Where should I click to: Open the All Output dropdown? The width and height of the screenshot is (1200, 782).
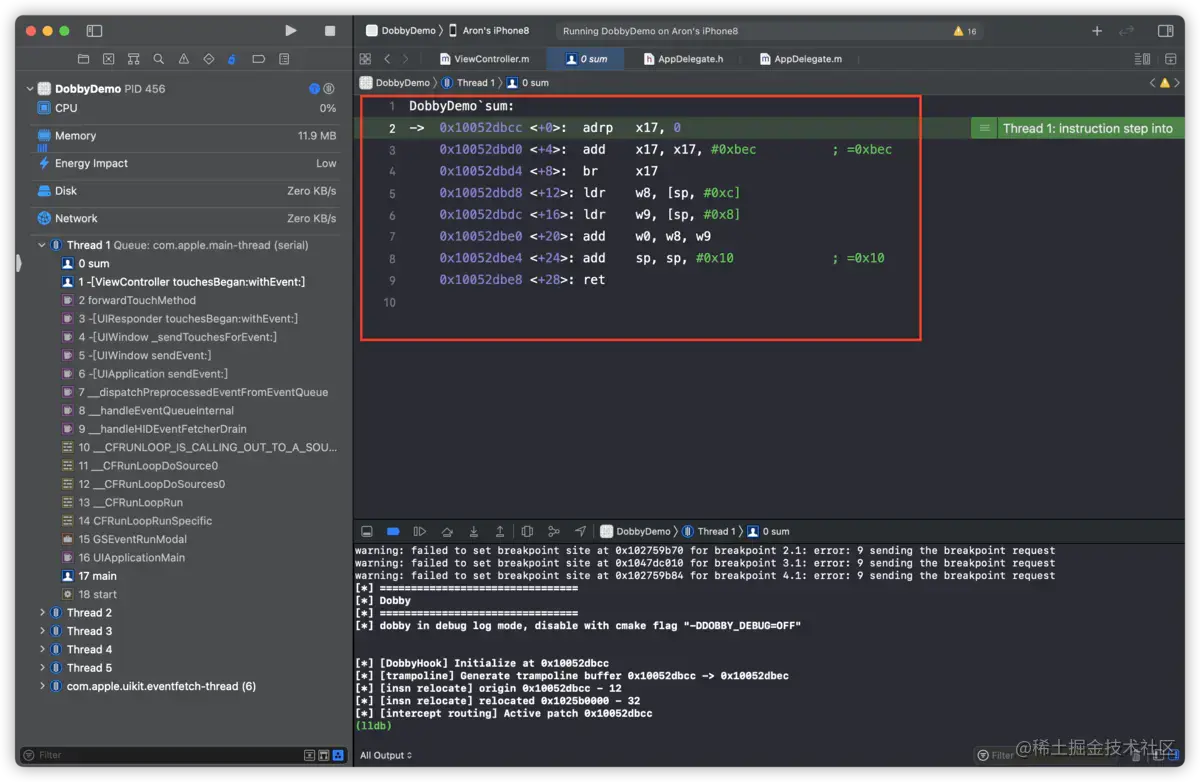pyautogui.click(x=386, y=755)
